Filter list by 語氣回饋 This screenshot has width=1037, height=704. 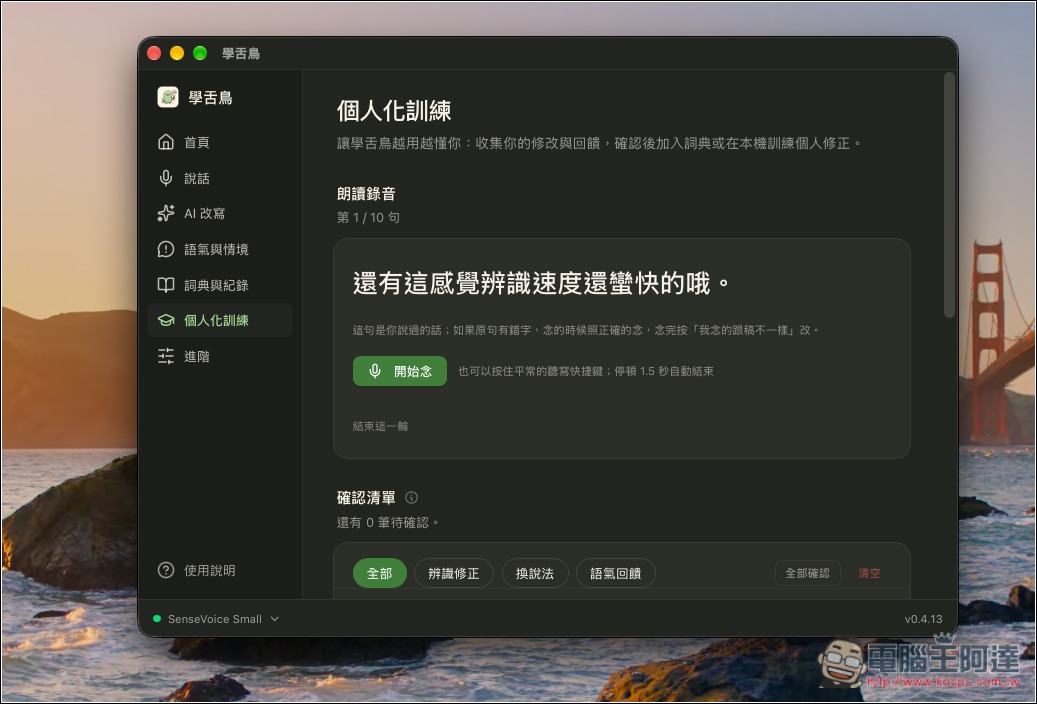tap(616, 573)
